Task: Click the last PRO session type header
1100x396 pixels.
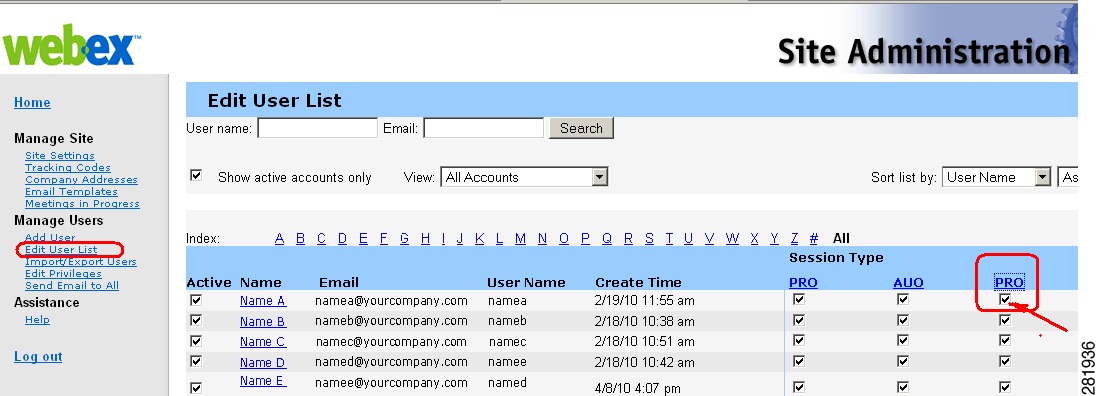Action: (x=1010, y=283)
